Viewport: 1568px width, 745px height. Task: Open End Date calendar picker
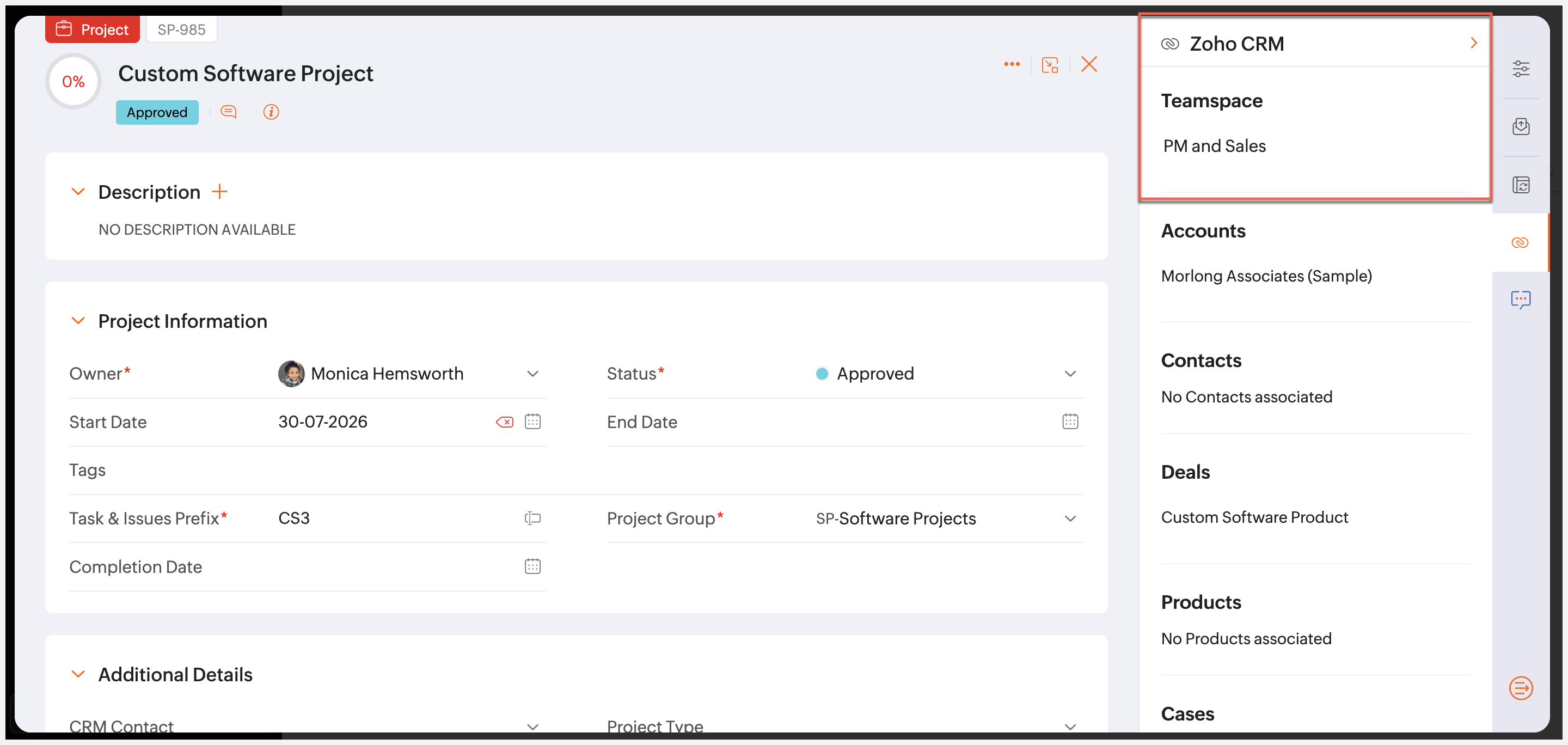1070,421
